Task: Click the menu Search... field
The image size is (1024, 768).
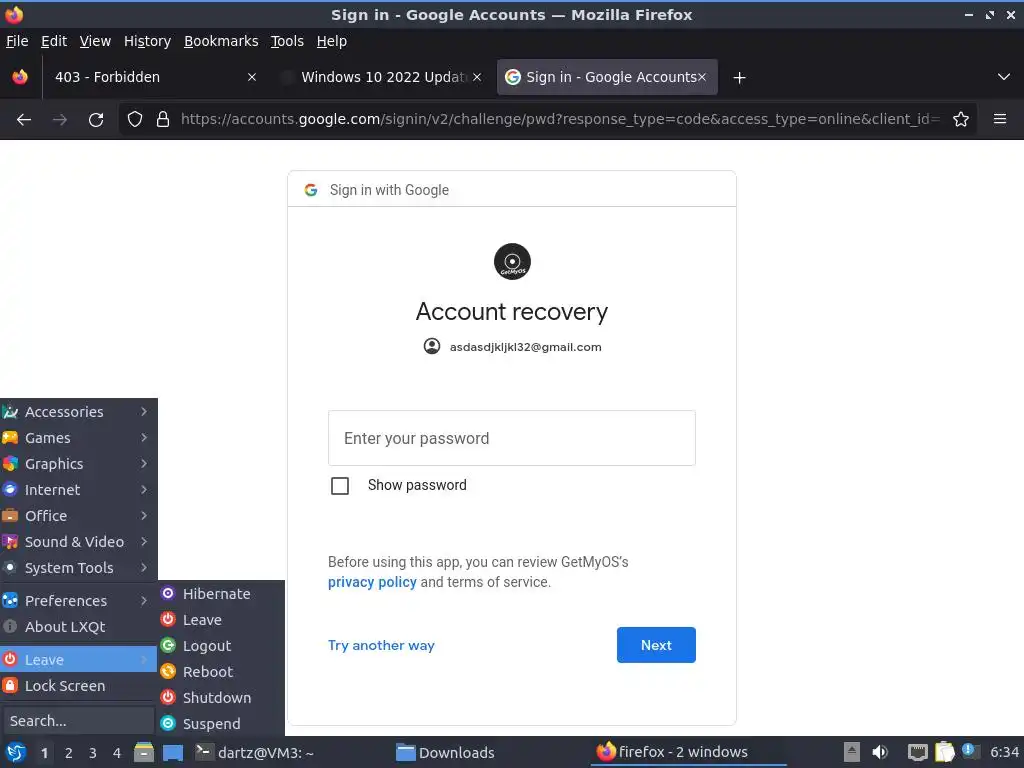Action: click(77, 720)
